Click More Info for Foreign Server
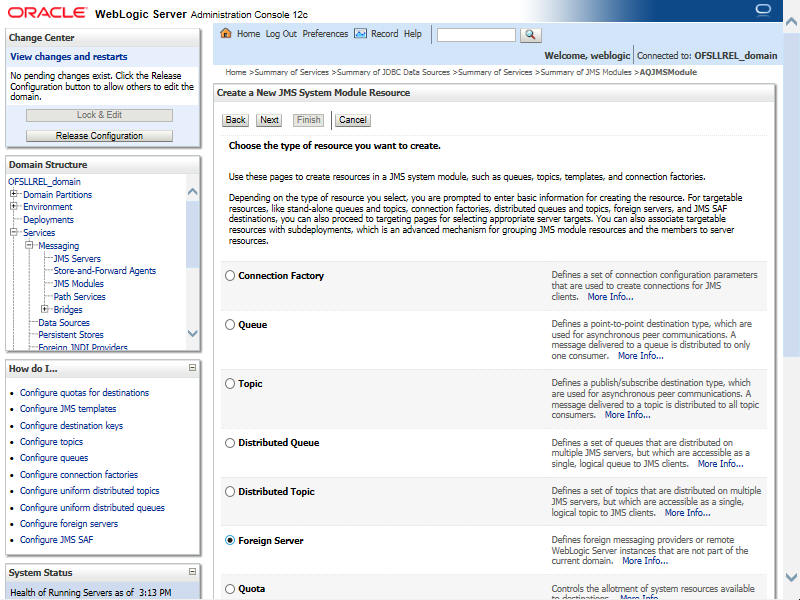 (x=645, y=561)
